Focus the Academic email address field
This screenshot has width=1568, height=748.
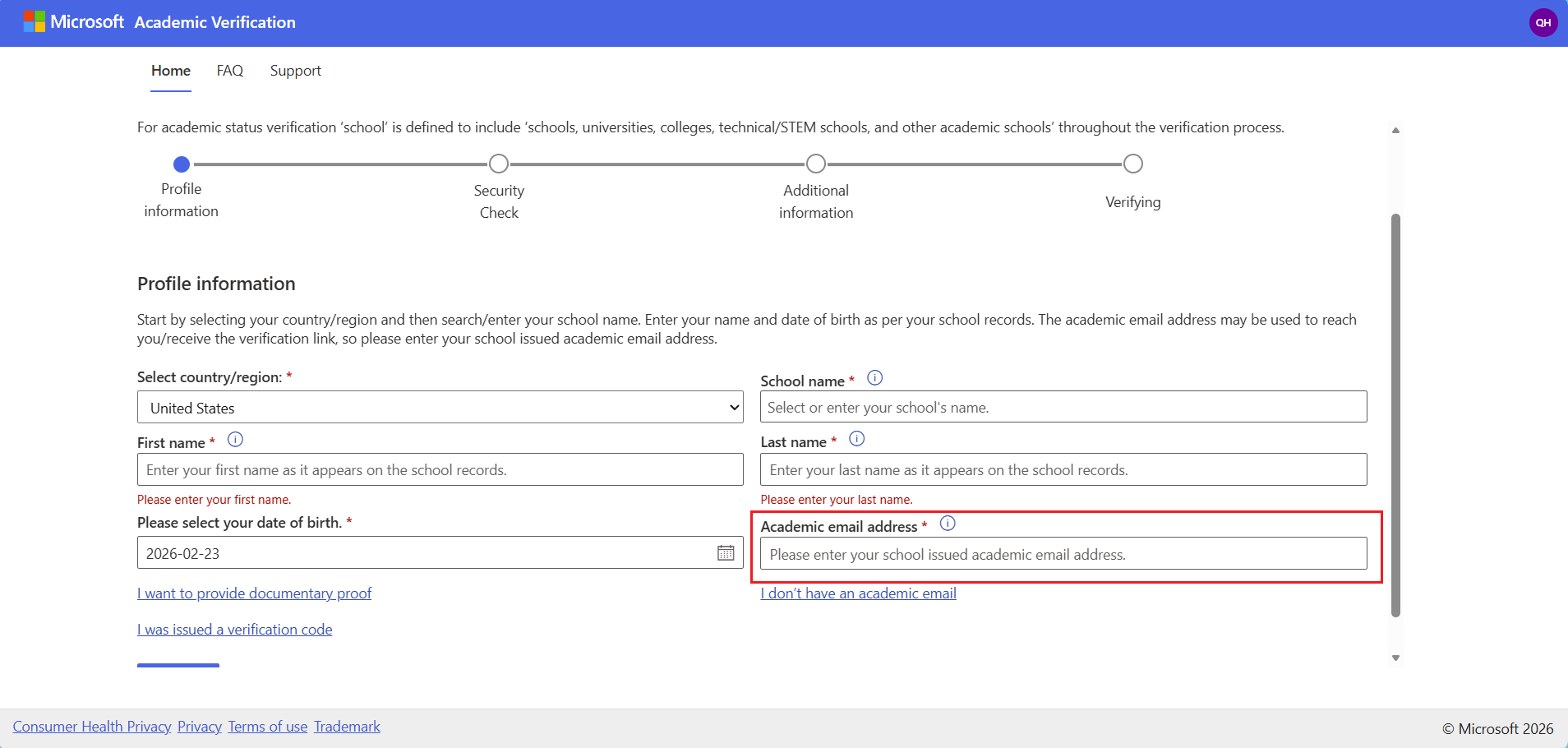click(x=1063, y=554)
